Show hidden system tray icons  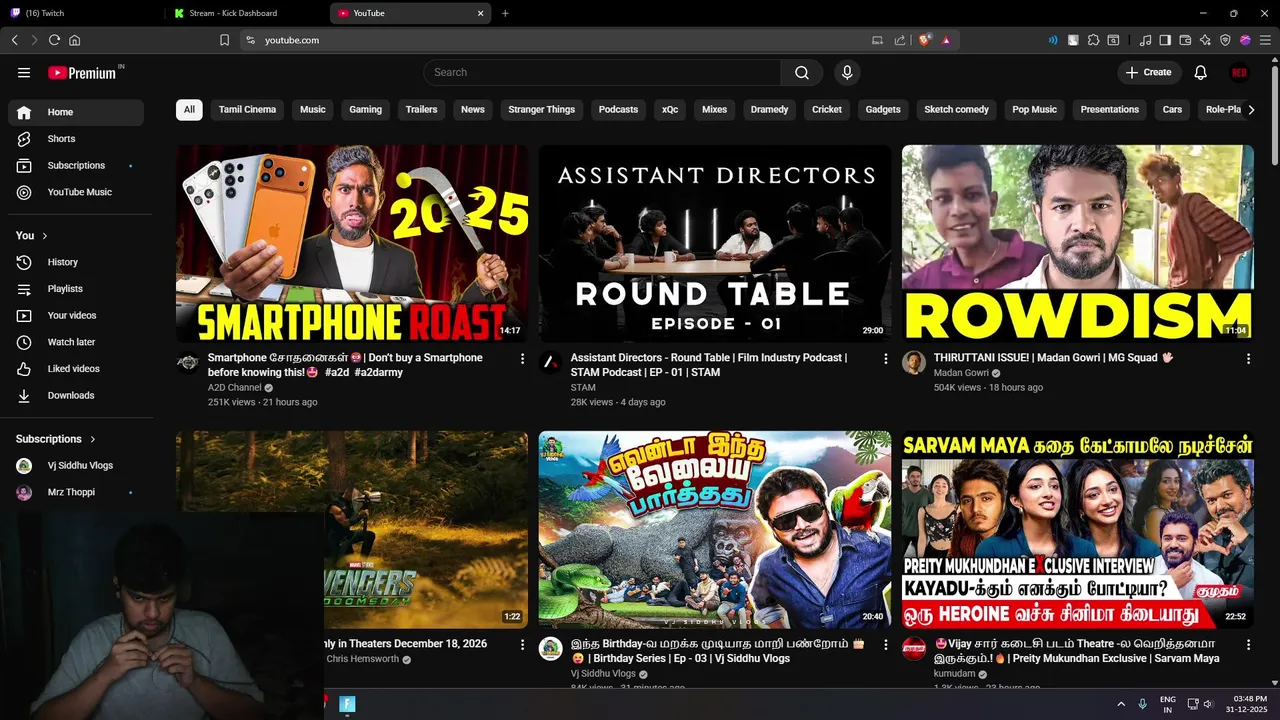1120,704
